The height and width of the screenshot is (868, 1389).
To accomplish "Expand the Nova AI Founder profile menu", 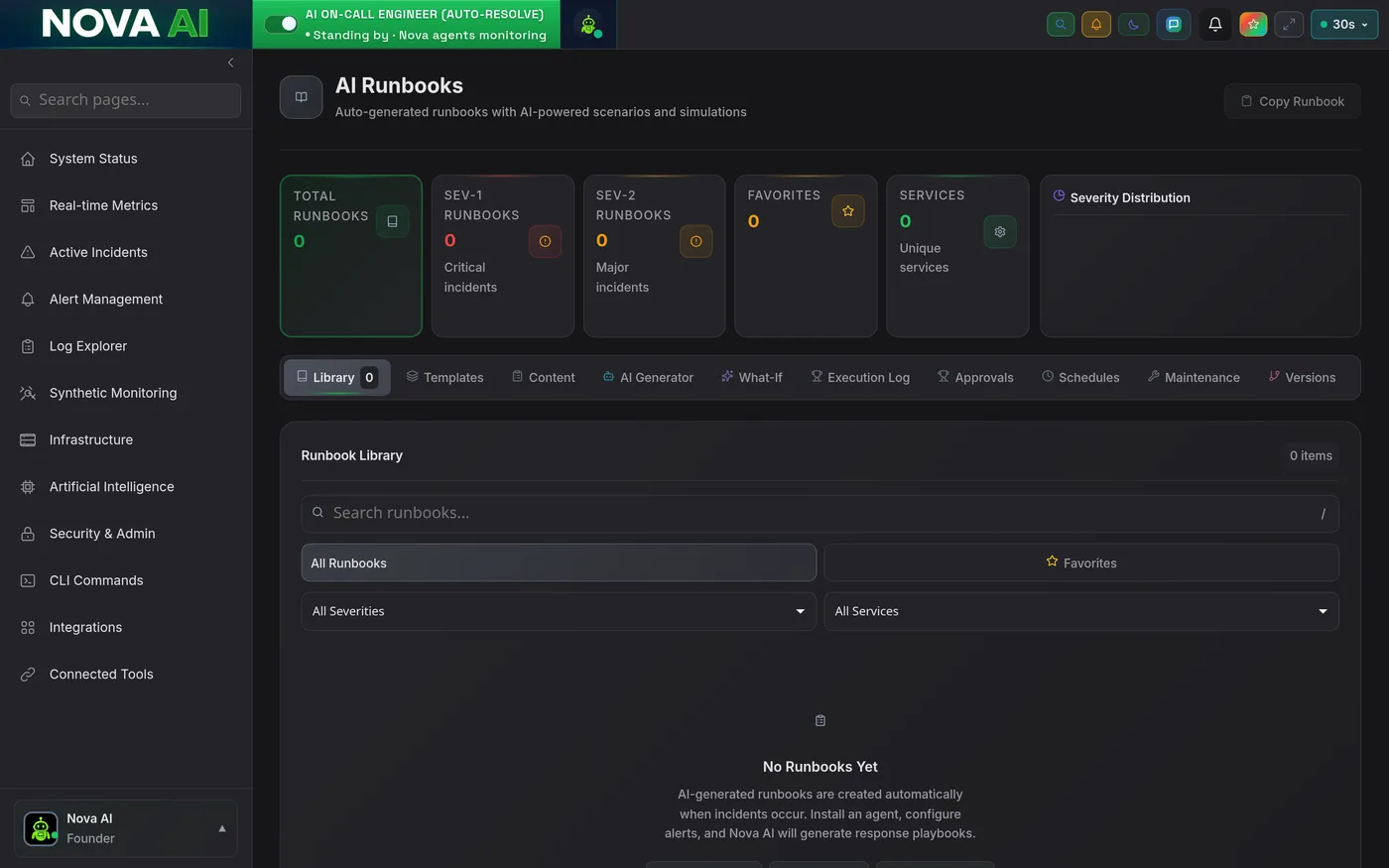I will tap(126, 828).
